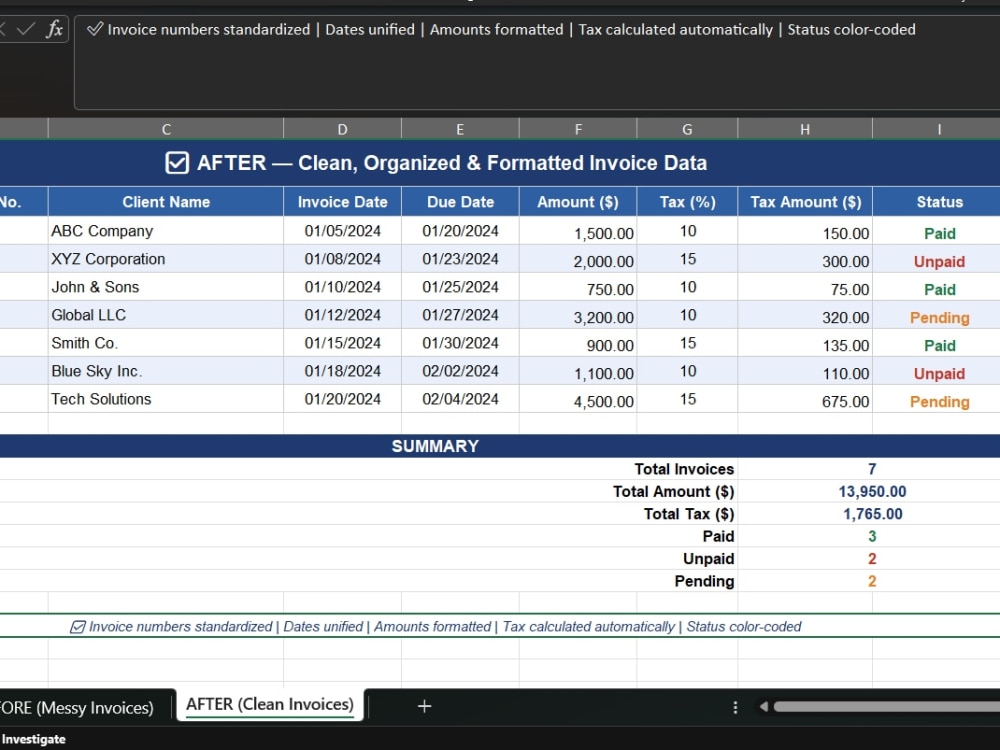
Task: Select column E header
Action: click(460, 129)
